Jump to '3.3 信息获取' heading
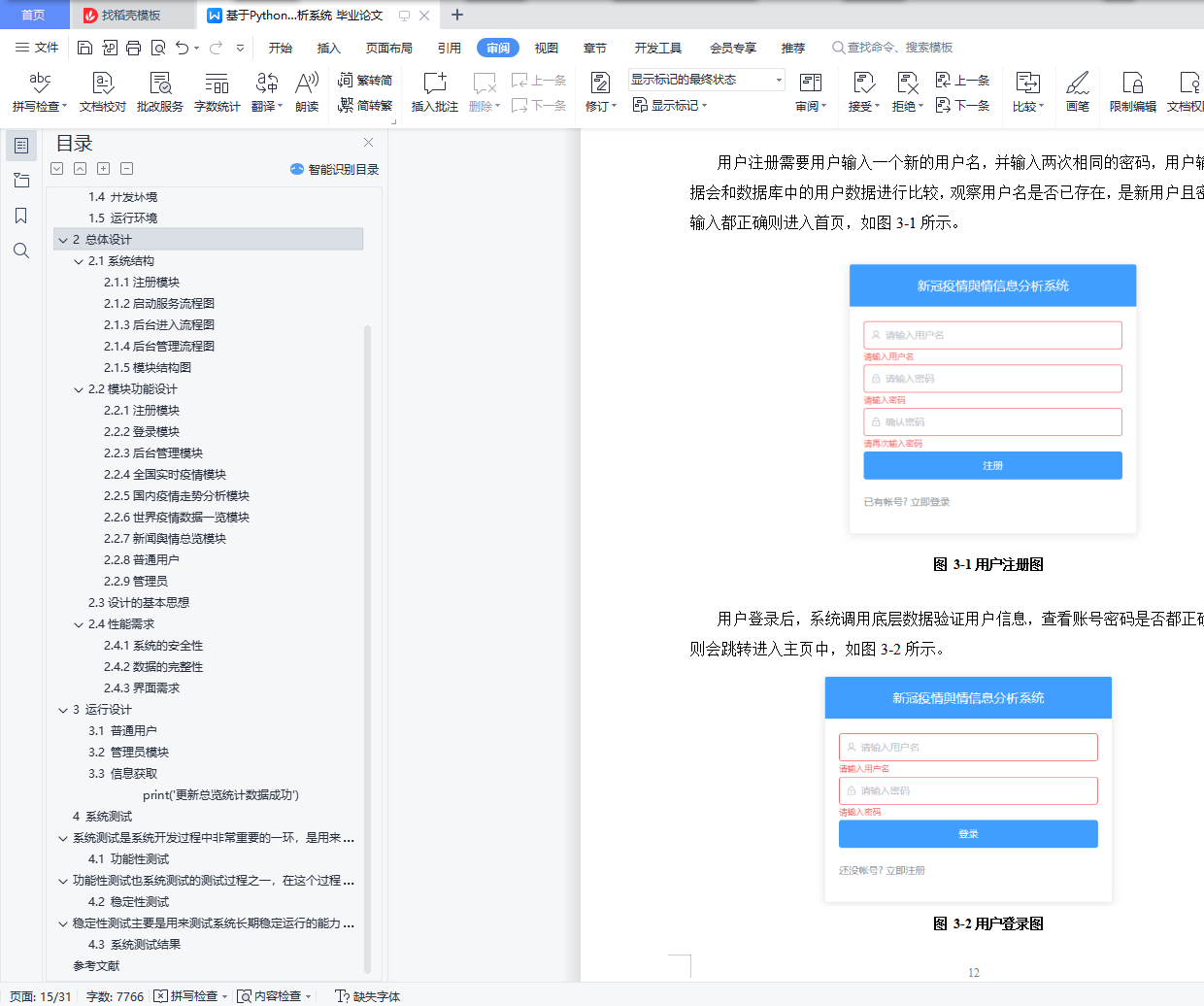1204x1006 pixels. point(122,774)
